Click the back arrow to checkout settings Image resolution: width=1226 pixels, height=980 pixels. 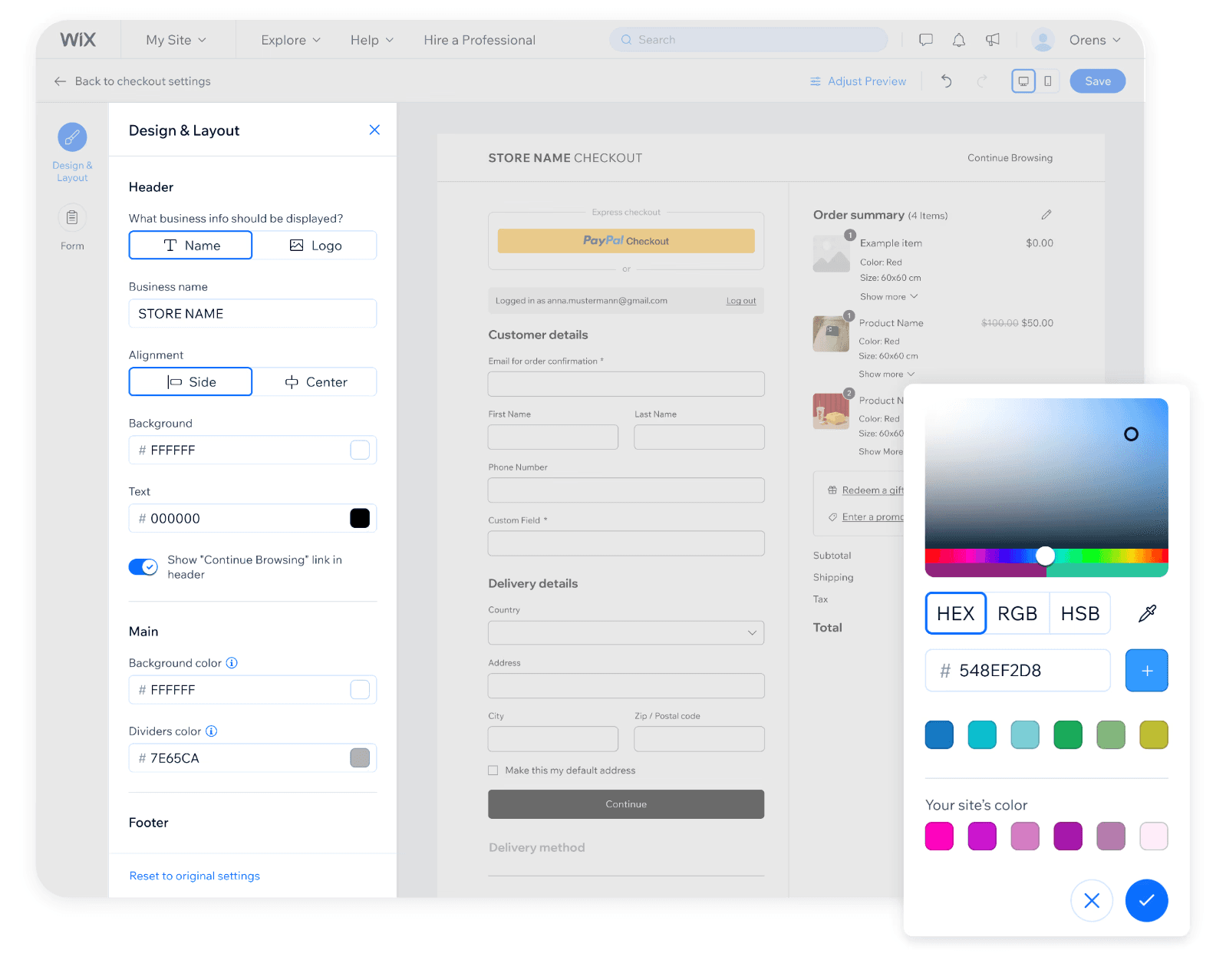60,81
